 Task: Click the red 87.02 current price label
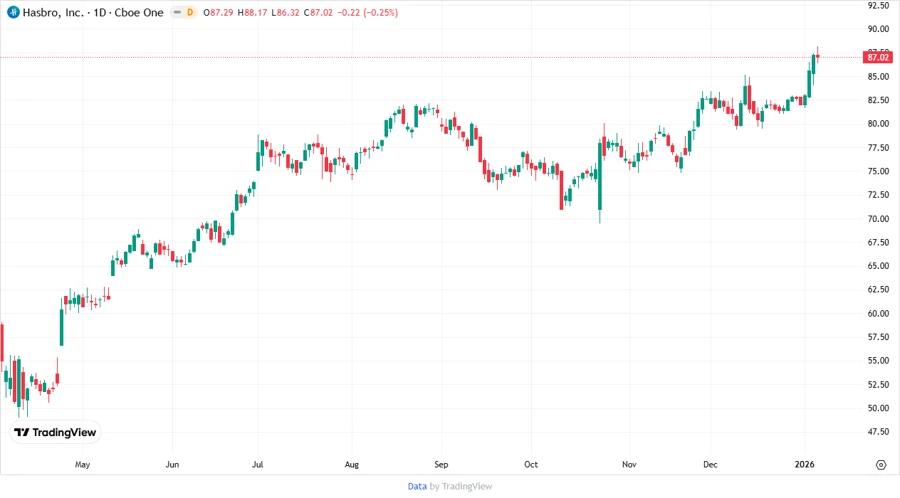coord(878,57)
